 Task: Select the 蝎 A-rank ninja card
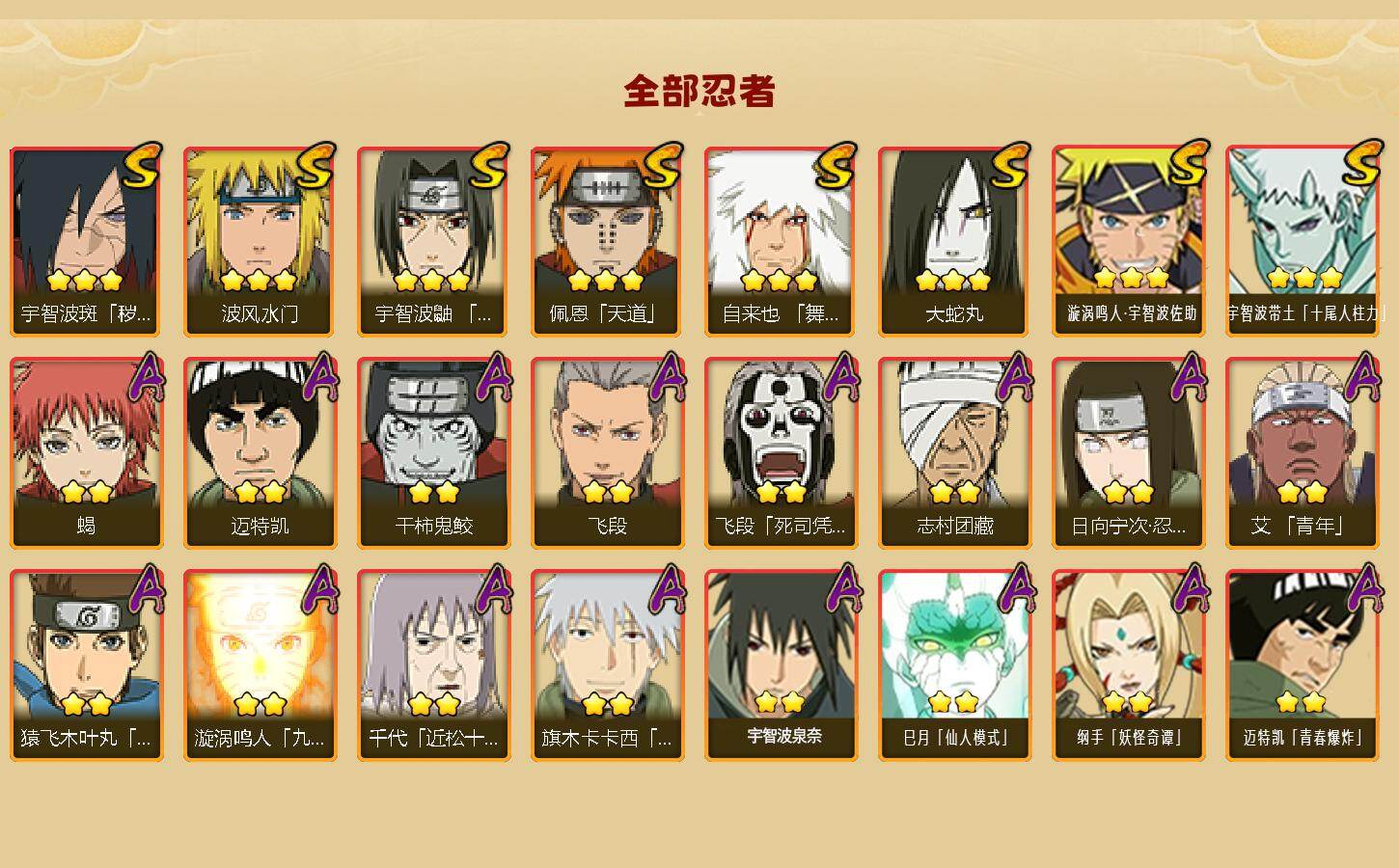coord(86,453)
